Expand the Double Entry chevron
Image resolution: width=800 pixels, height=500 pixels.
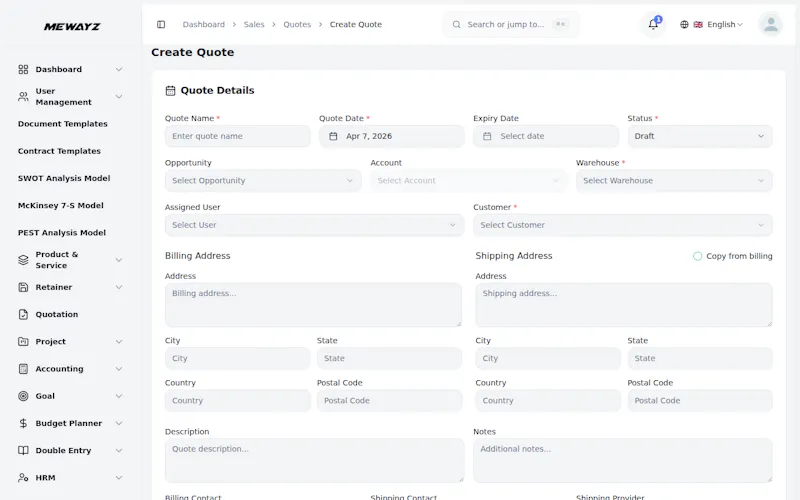[x=119, y=451]
